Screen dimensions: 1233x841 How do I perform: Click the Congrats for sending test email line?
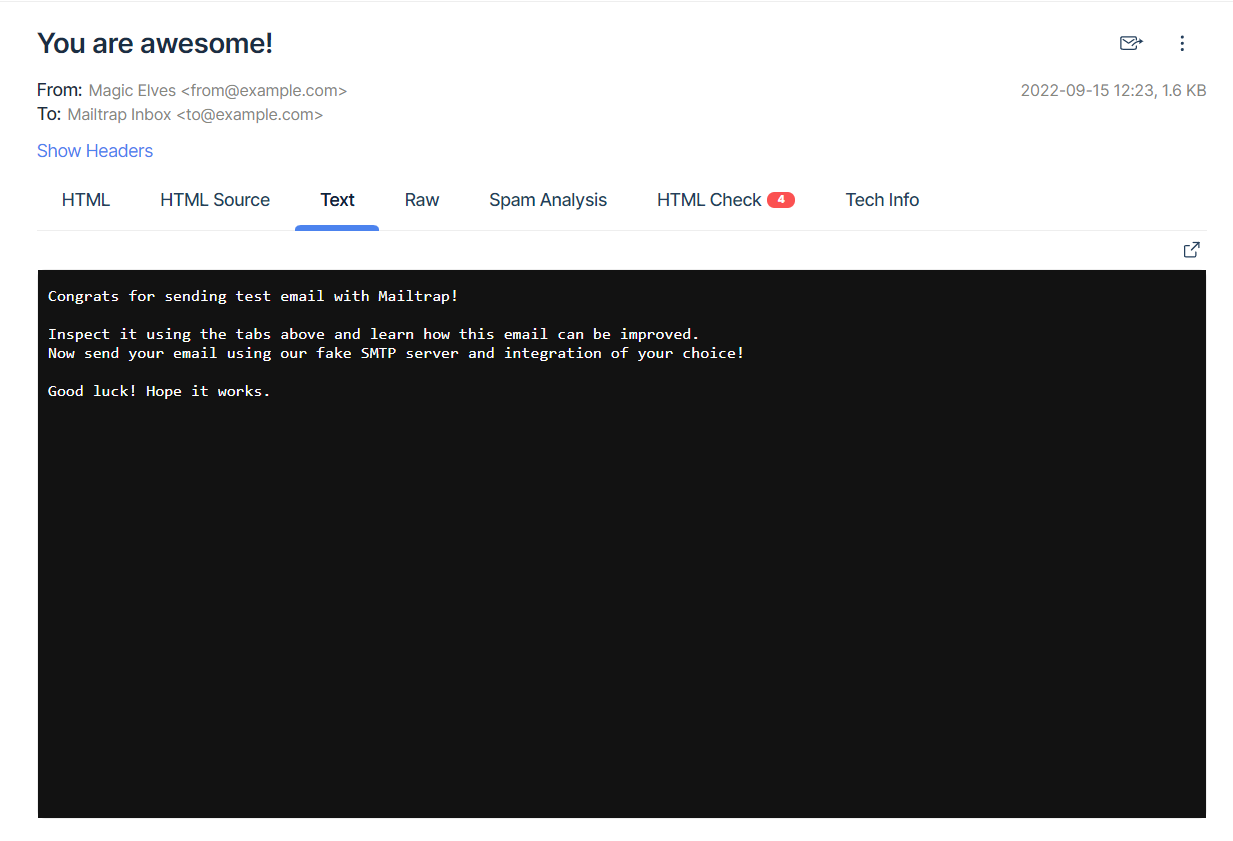click(253, 296)
